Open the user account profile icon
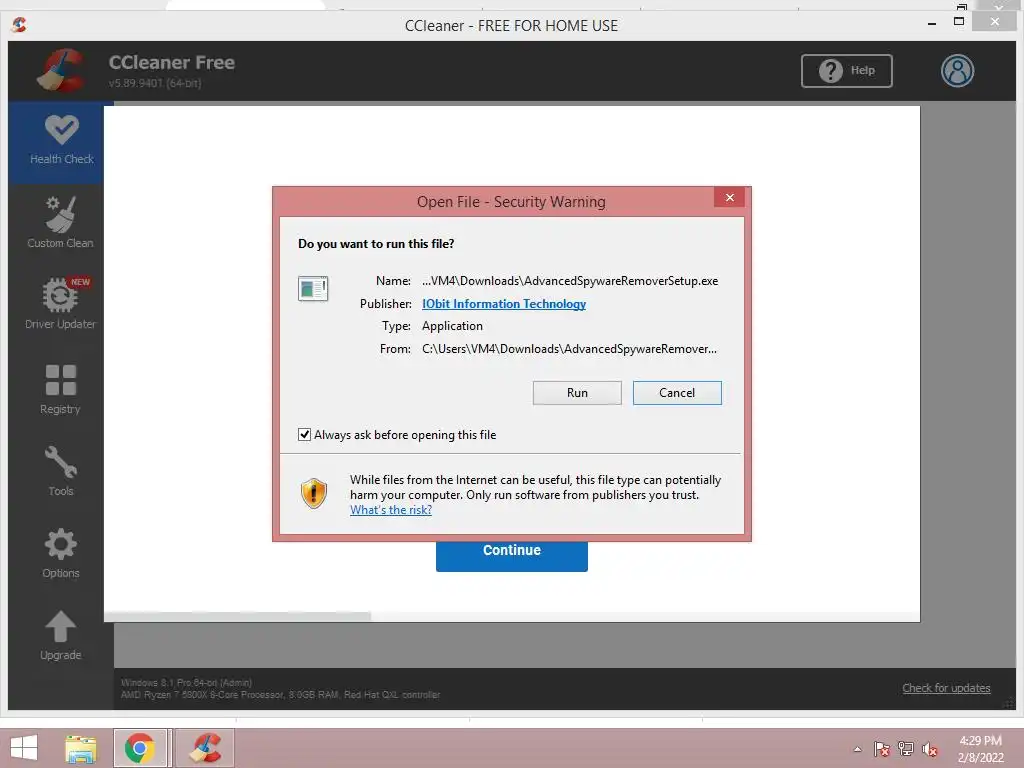 coord(957,71)
